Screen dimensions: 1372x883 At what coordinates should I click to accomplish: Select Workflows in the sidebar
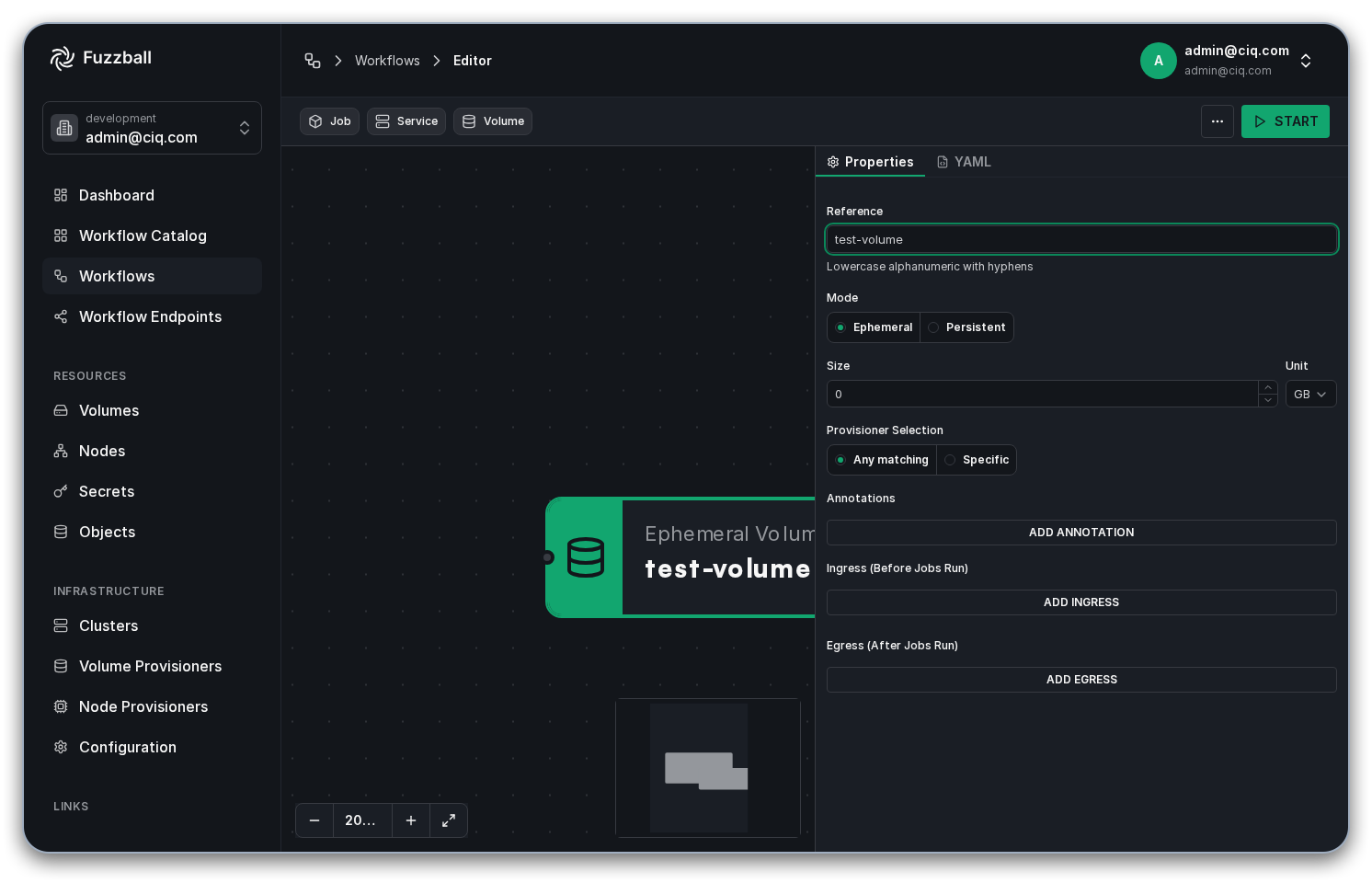[x=152, y=276]
